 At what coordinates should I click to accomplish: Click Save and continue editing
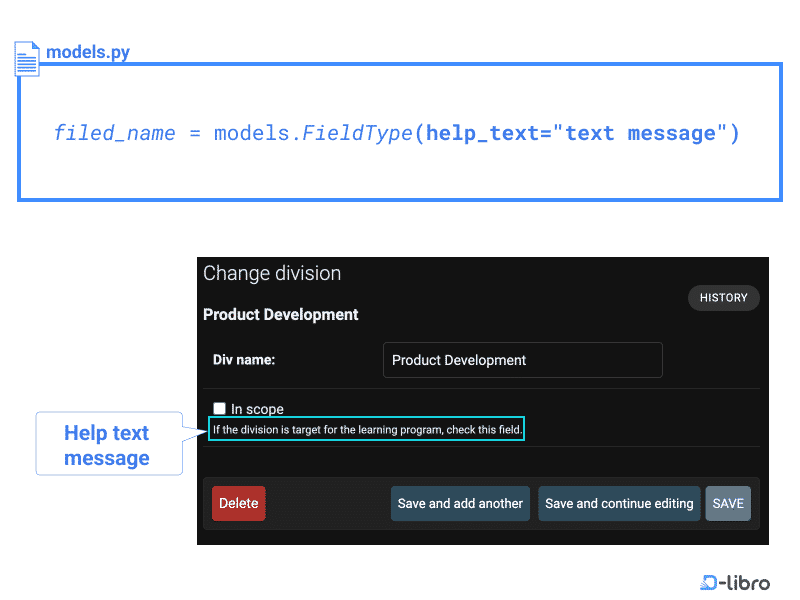point(618,503)
